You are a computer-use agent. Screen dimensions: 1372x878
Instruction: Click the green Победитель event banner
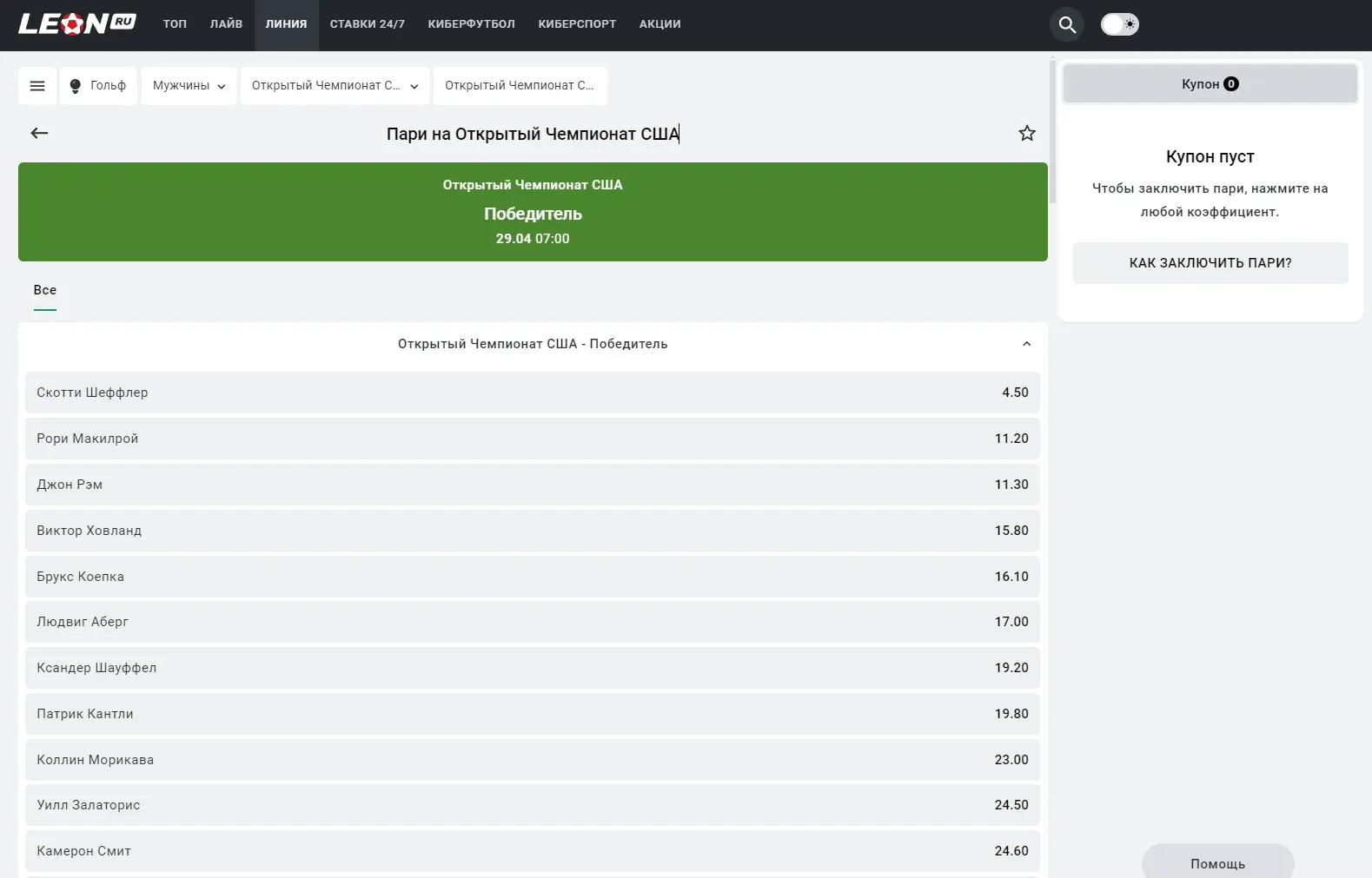point(533,212)
